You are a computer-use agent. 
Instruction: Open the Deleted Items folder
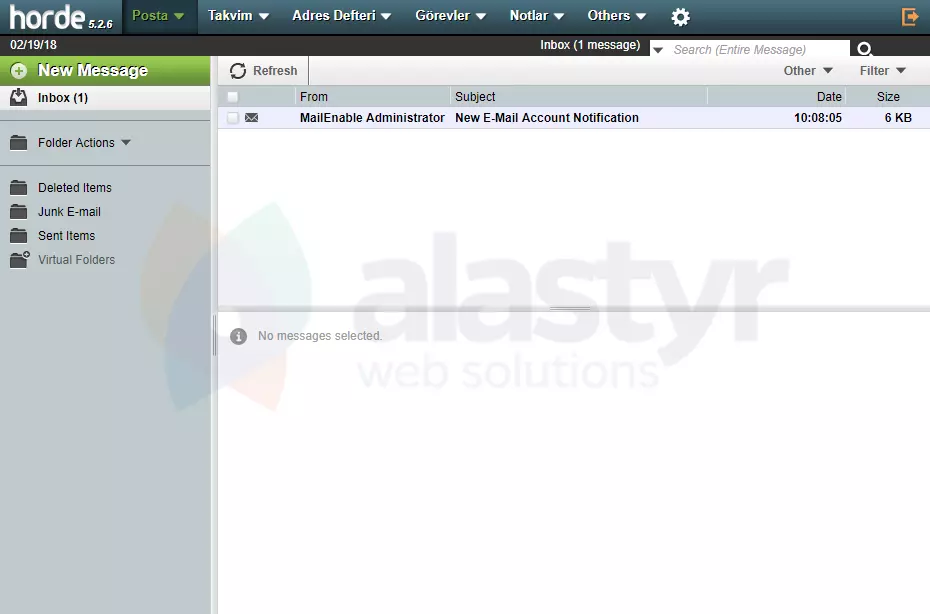pyautogui.click(x=75, y=187)
